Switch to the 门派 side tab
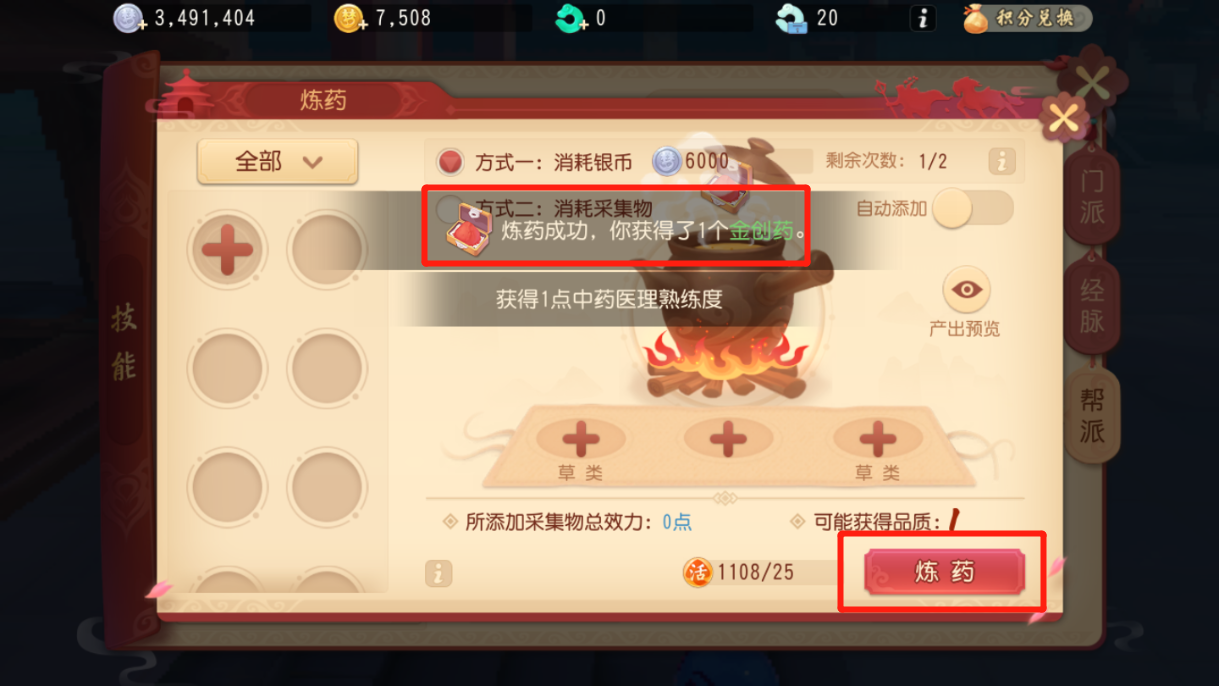1219x686 pixels. 1091,197
